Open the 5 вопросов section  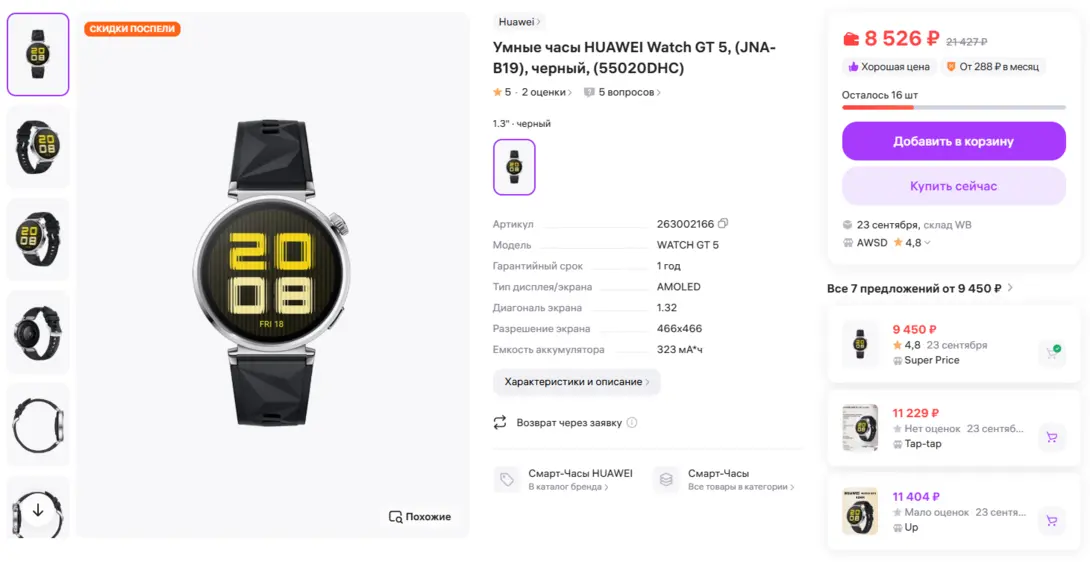click(x=623, y=92)
